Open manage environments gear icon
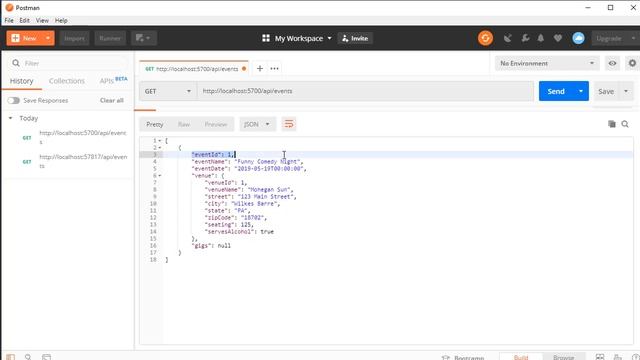The image size is (640, 360). pyautogui.click(x=632, y=63)
